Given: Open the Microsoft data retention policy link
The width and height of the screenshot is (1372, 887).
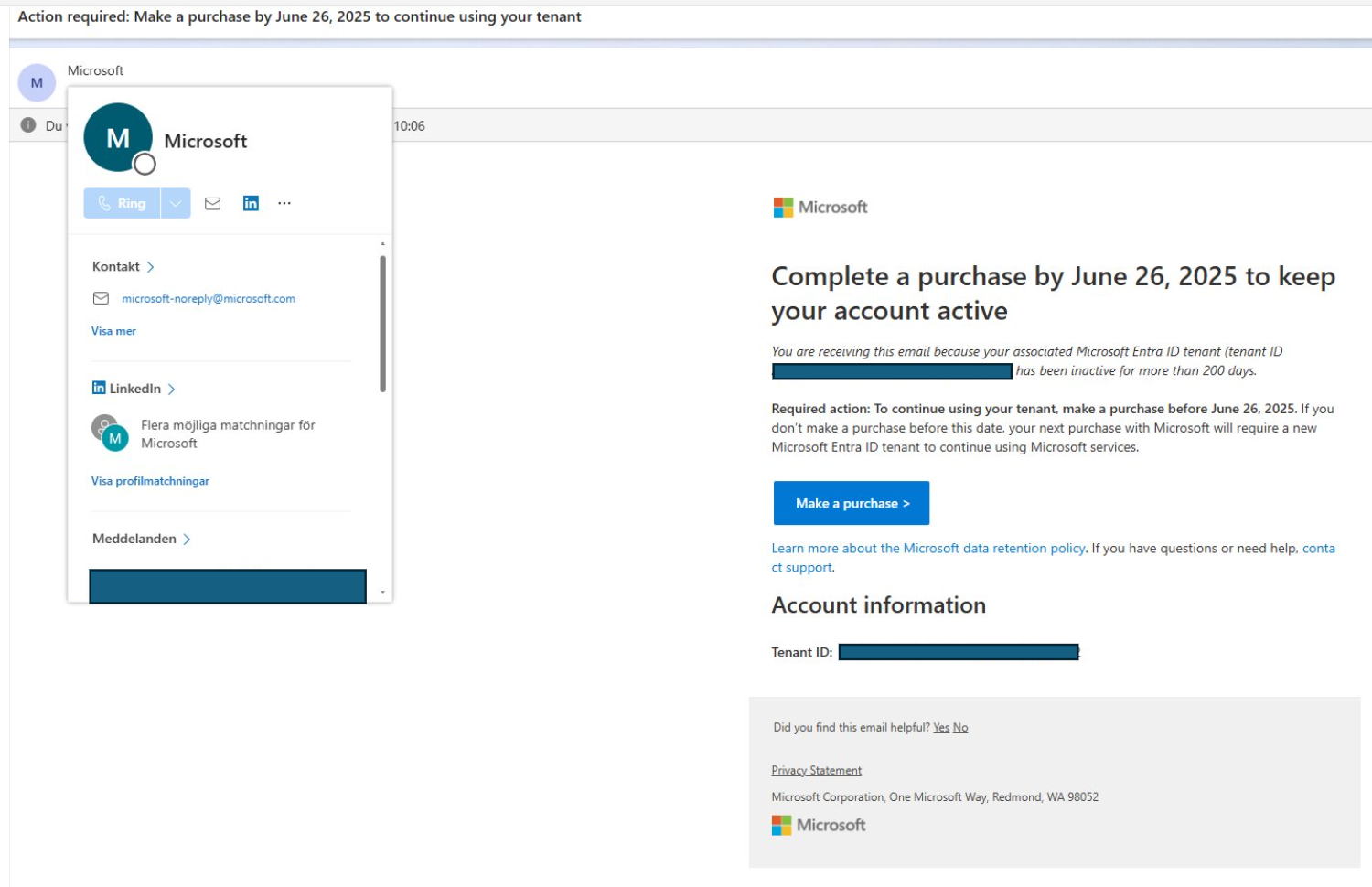Looking at the screenshot, I should pyautogui.click(x=928, y=549).
